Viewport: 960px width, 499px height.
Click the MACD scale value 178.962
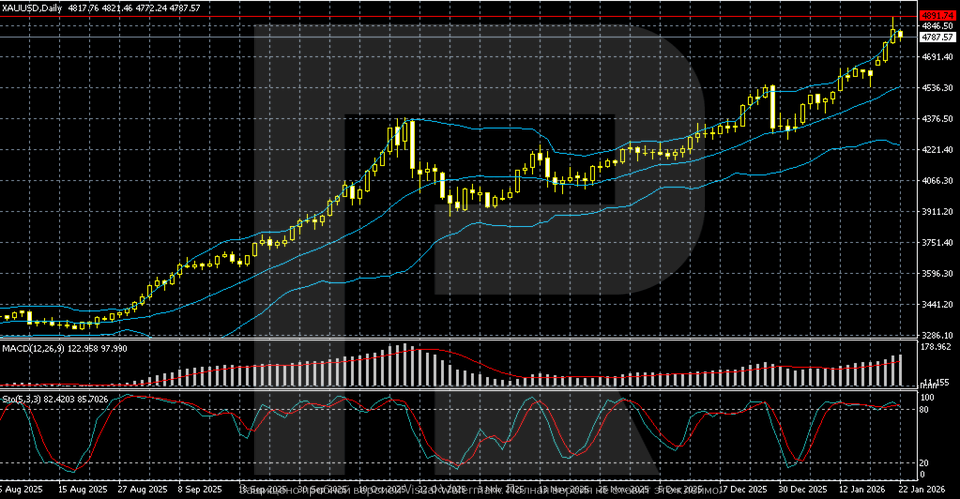click(x=937, y=347)
